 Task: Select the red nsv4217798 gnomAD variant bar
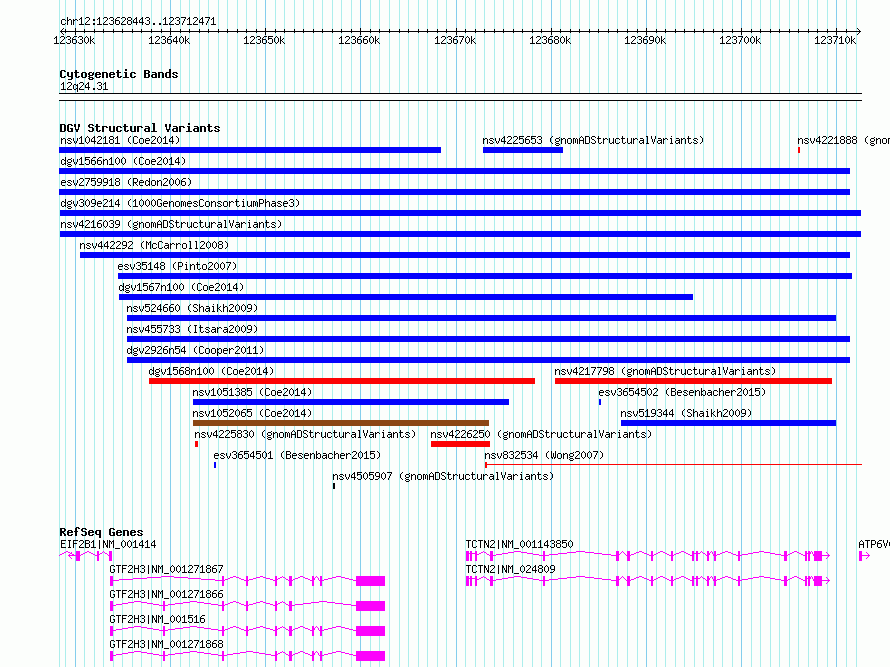[693, 381]
